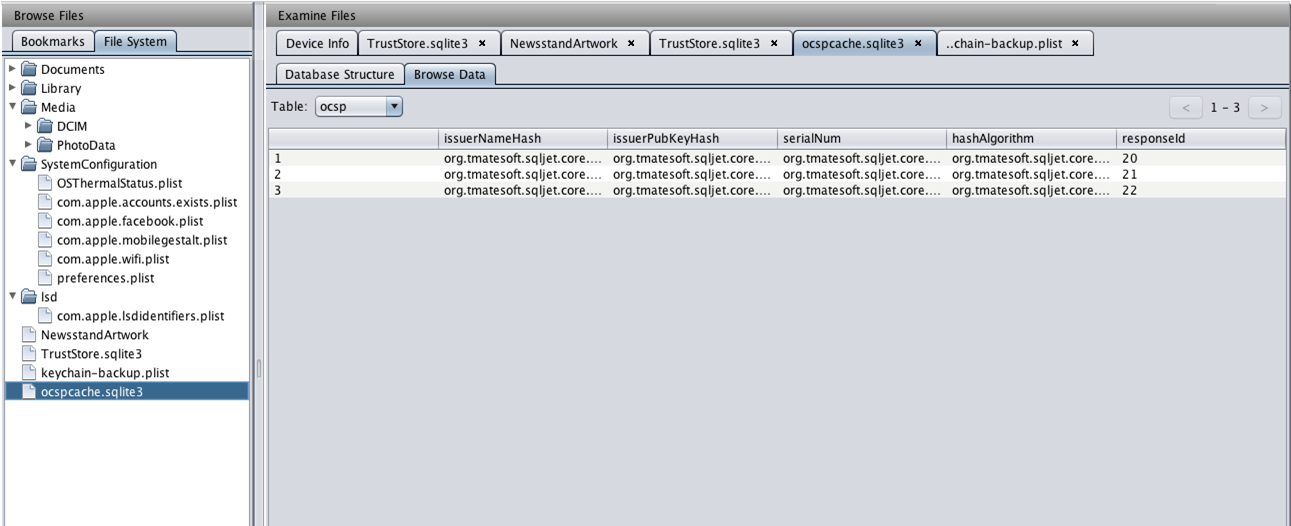Click the com.apple.wifi.plist file icon
This screenshot has height=526, width=1291.
[45, 259]
